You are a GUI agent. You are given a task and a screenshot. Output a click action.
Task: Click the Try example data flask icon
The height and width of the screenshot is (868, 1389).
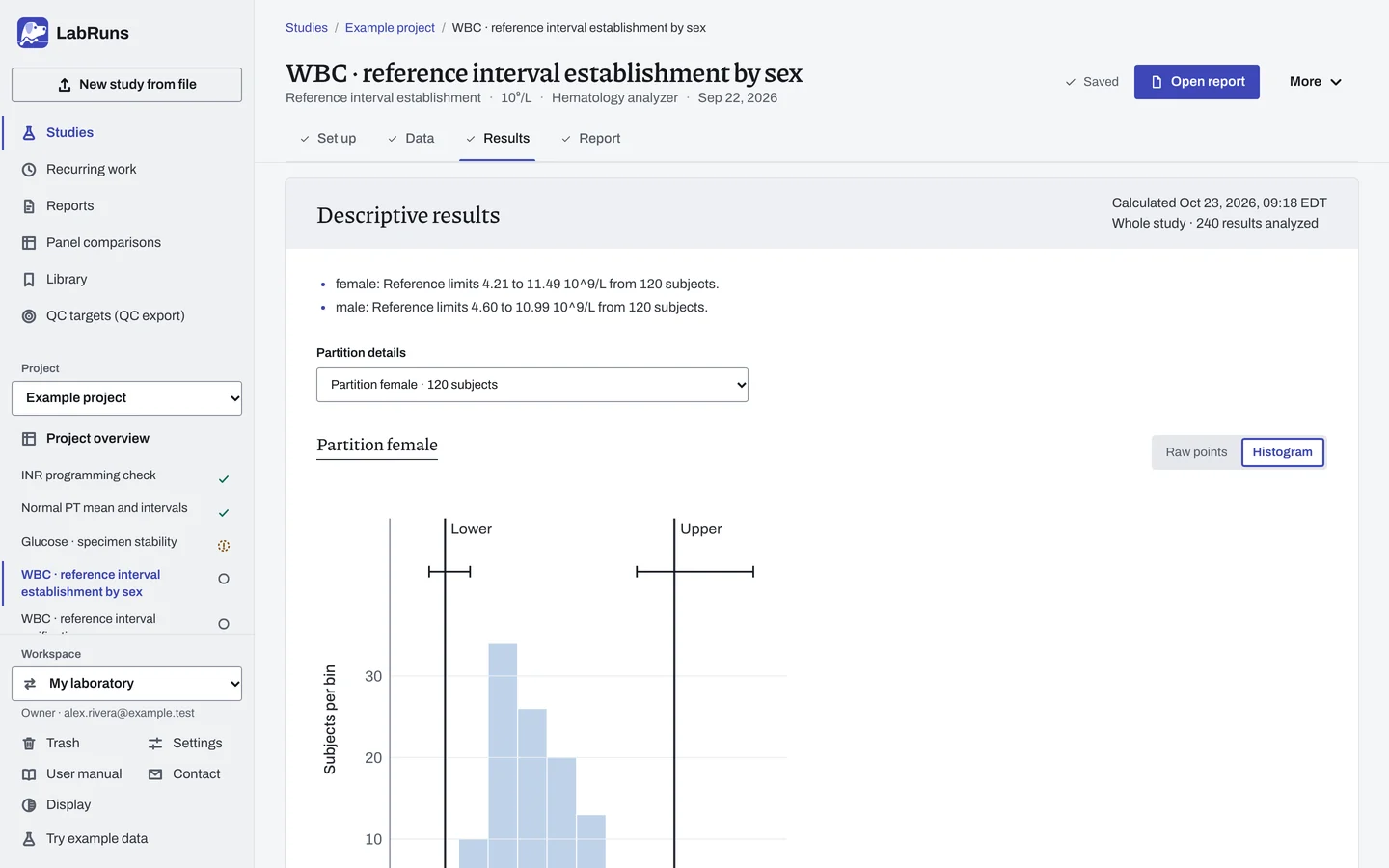[x=29, y=839]
